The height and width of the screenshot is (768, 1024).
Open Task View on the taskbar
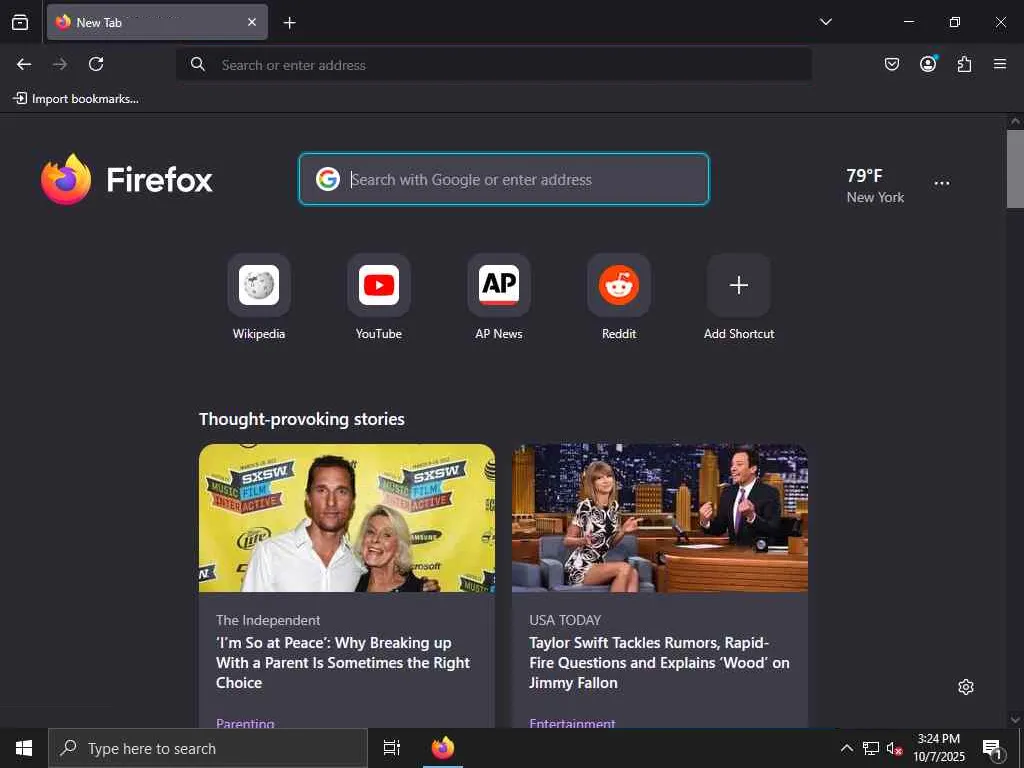tap(392, 748)
